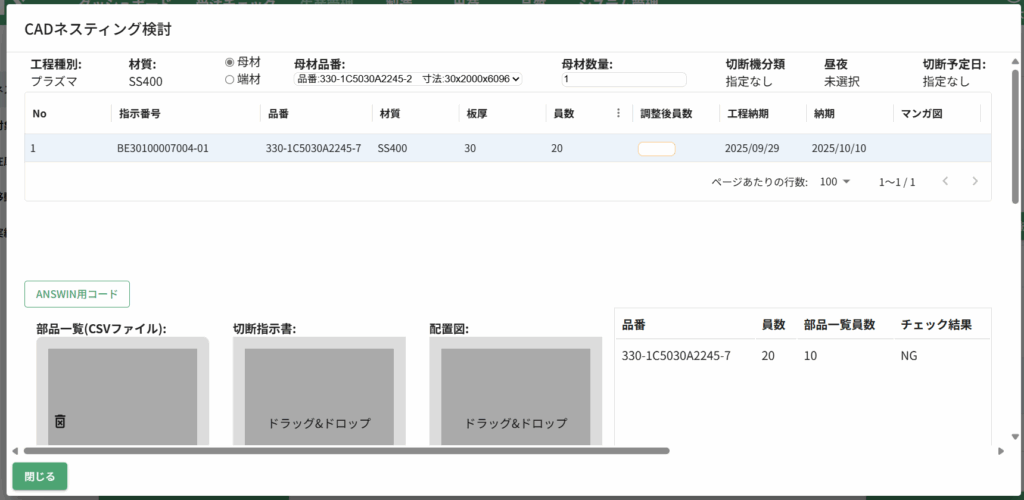Click the 切断指示書 drag and drop area
Screen dimensions: 1024x500
coord(319,400)
